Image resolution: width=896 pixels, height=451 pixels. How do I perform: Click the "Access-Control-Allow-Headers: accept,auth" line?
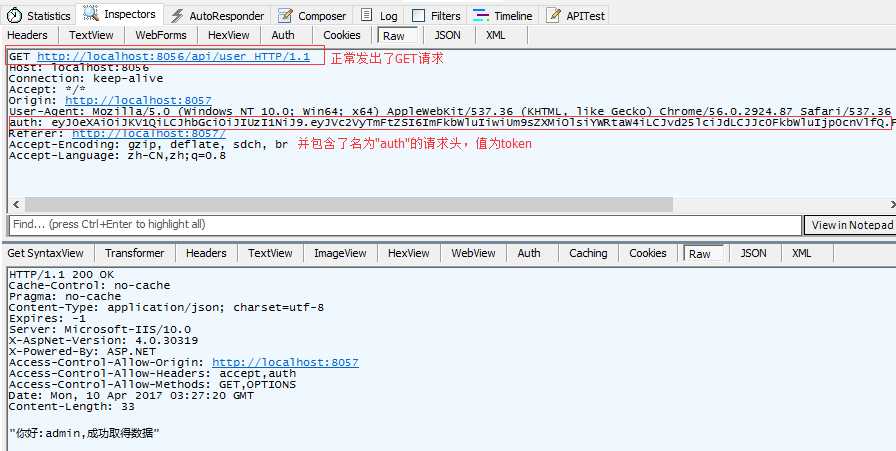[x=152, y=373]
